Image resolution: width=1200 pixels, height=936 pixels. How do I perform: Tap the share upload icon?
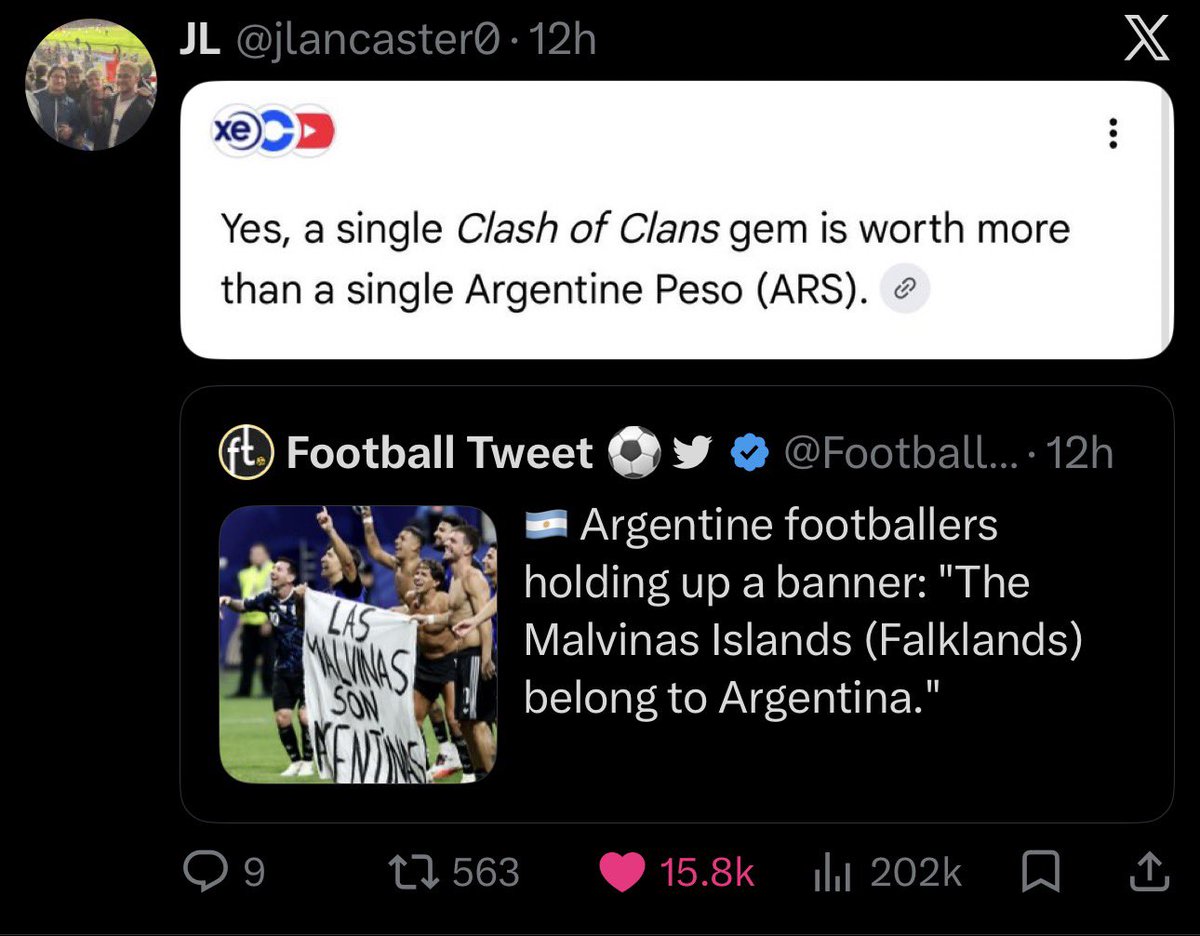(1147, 872)
